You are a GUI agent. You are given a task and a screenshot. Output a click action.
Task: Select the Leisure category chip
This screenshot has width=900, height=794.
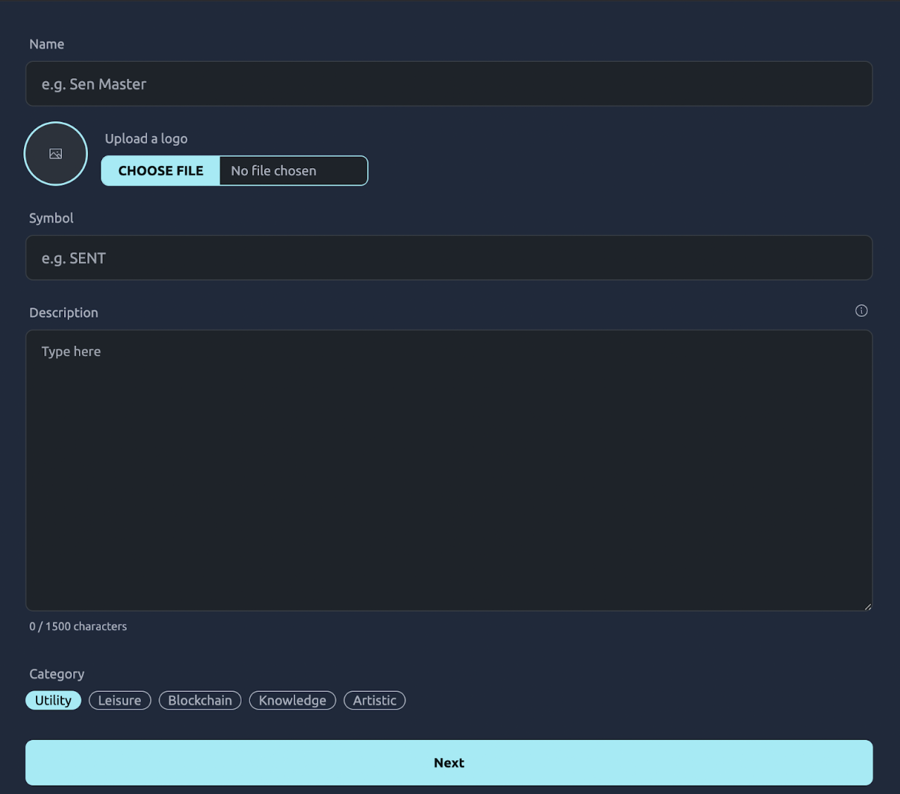[x=119, y=700]
